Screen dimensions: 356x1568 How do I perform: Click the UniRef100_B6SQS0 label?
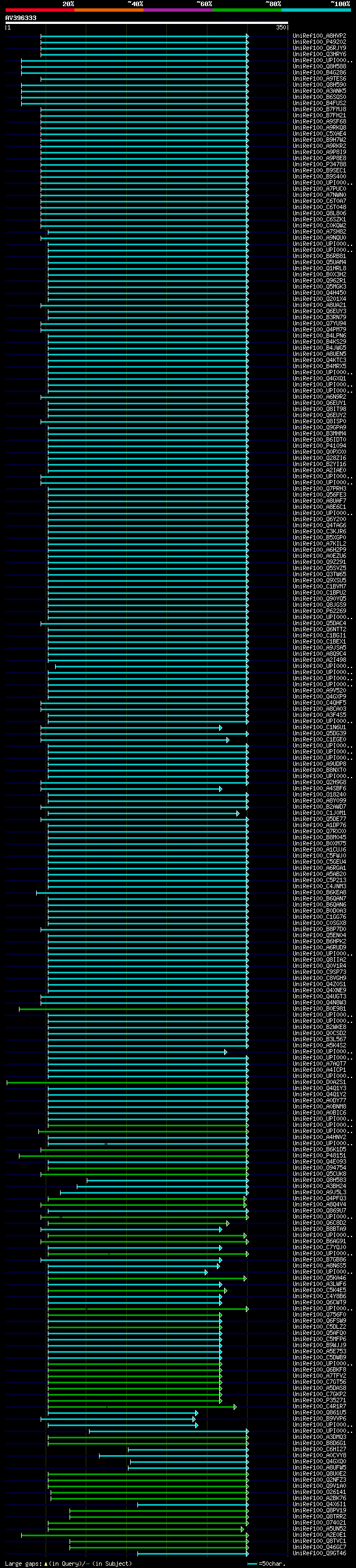pos(319,97)
